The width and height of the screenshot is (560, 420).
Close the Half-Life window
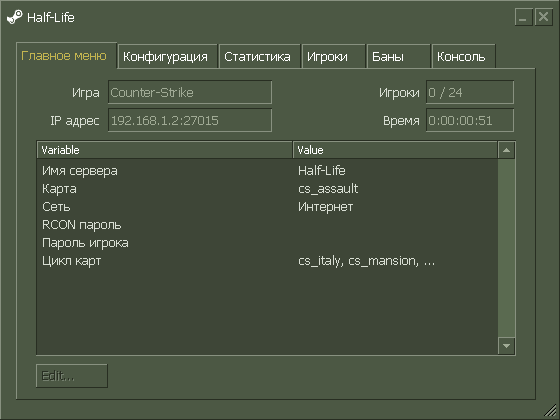544,17
